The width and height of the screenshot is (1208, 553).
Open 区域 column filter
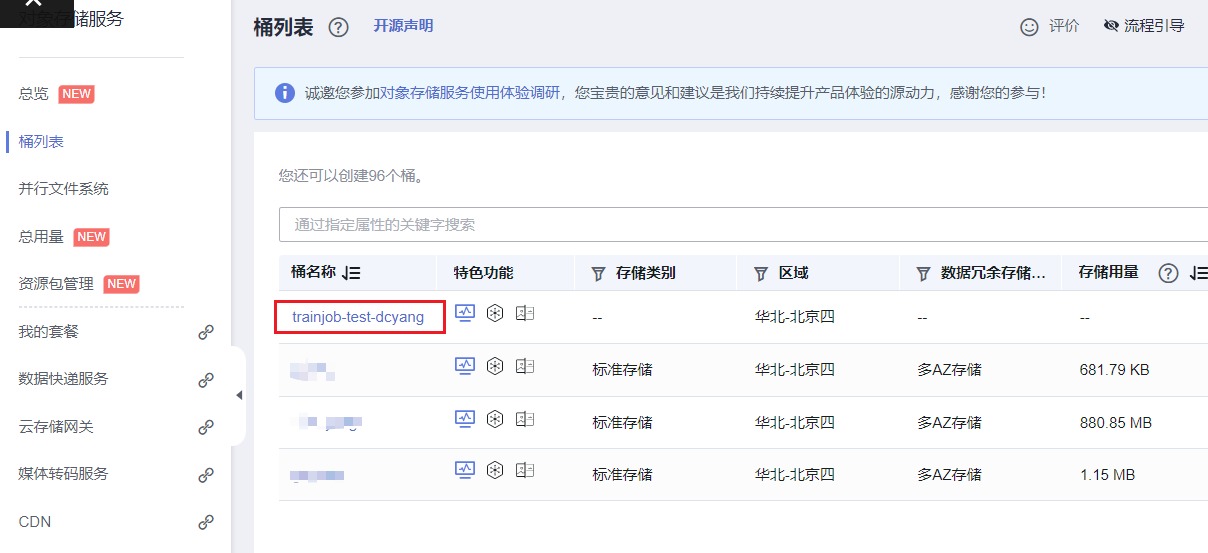click(x=760, y=273)
